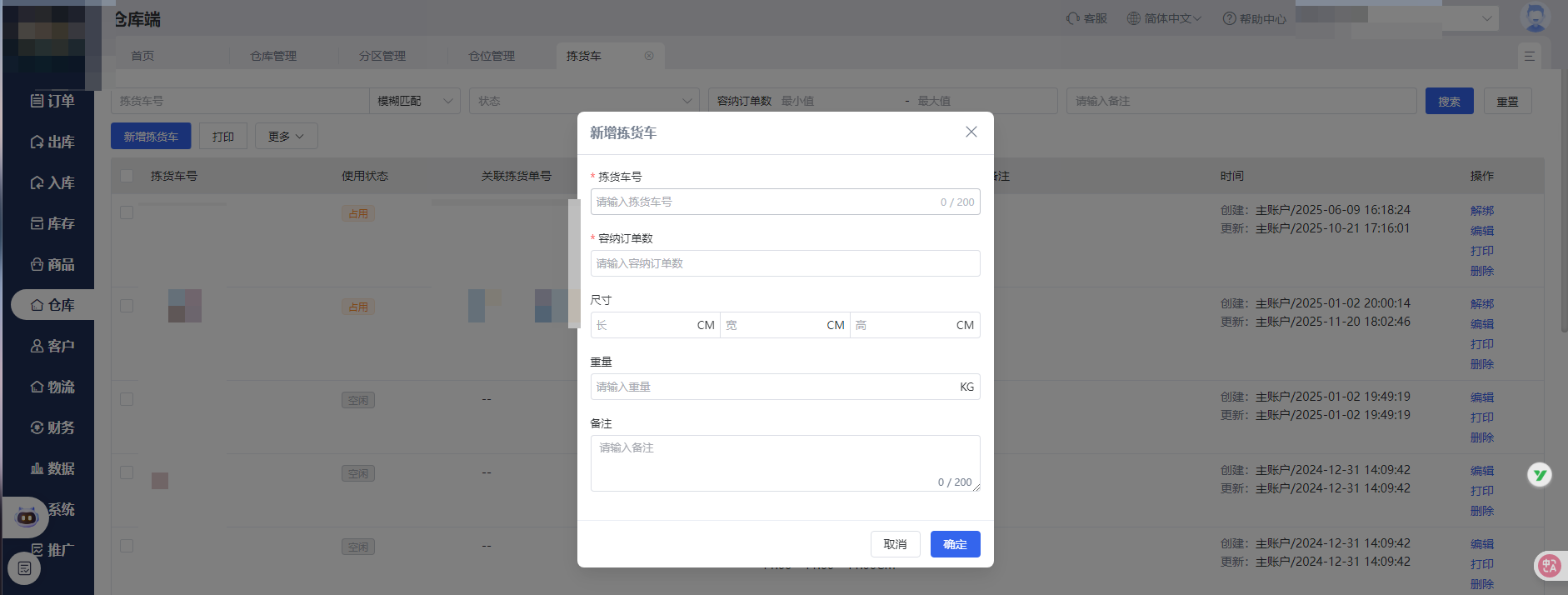Confirm the dialog with 确定 button
Viewport: 1568px width, 595px height.
[955, 544]
